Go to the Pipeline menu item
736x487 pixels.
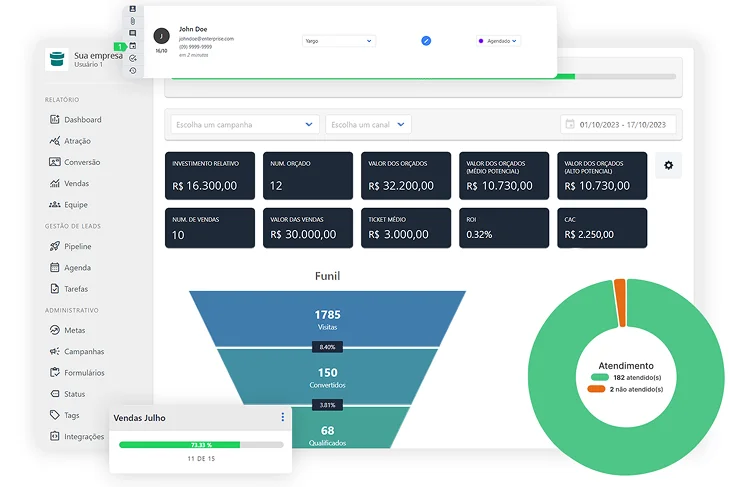[76, 246]
